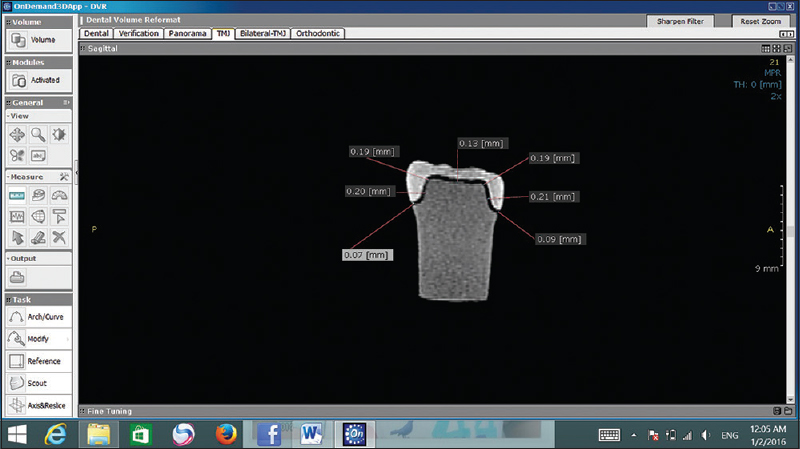Select the ruler length measurement tool
This screenshot has height=449, width=800.
(17, 195)
